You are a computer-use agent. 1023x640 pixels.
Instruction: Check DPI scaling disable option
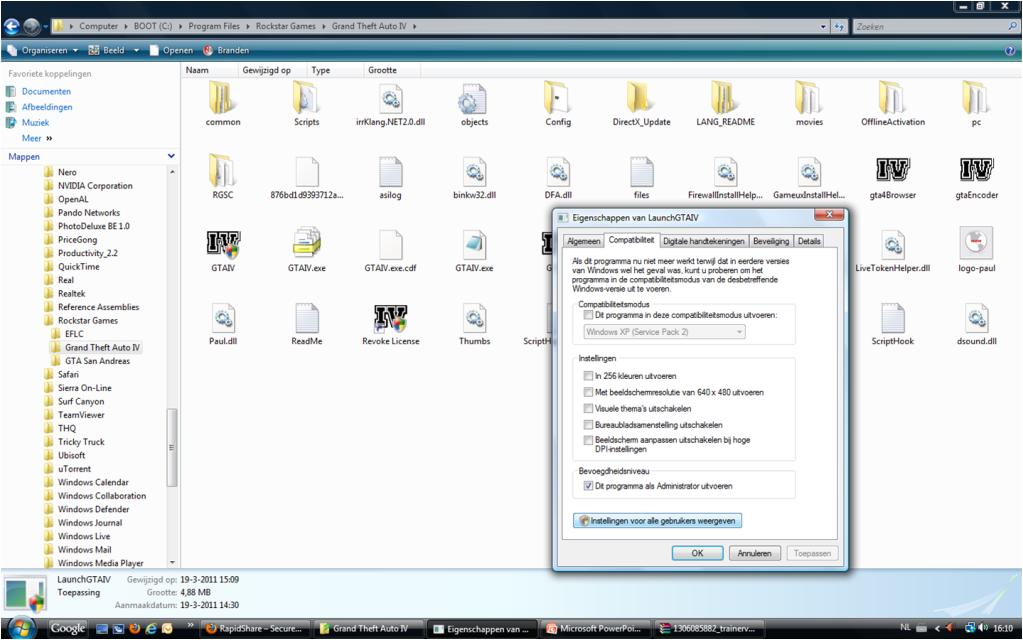click(588, 440)
